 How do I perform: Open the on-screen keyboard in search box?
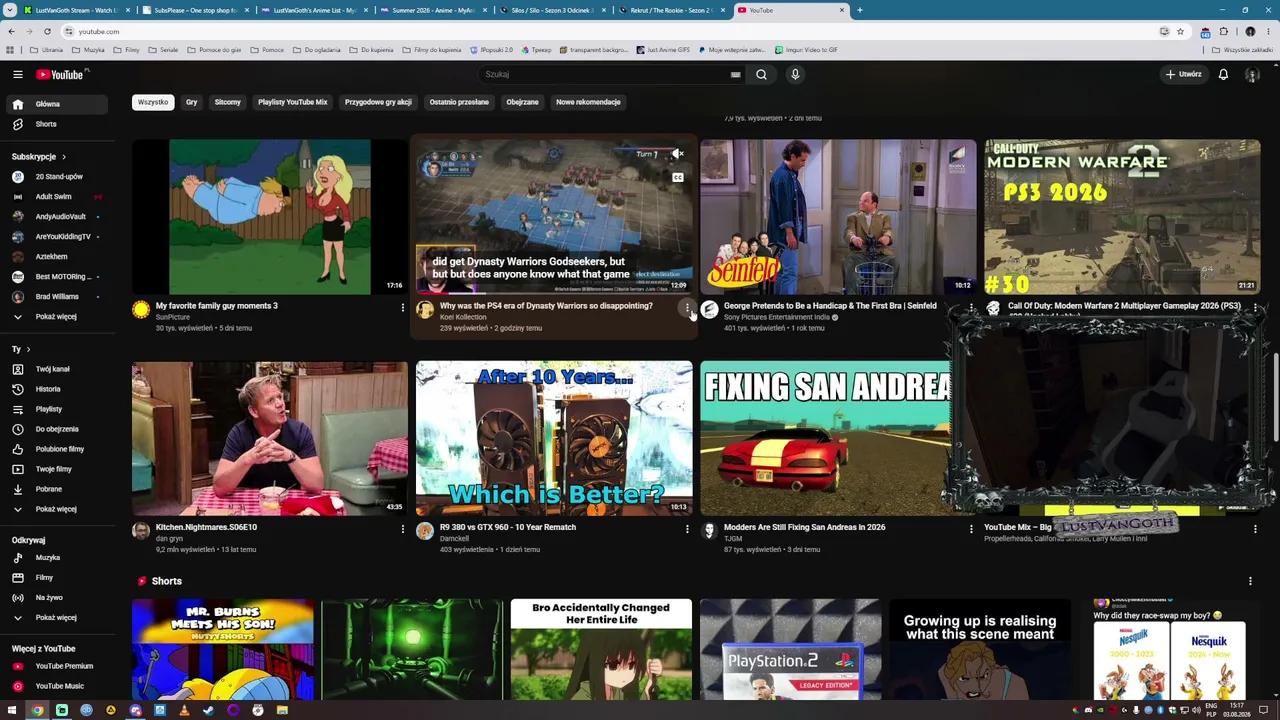coord(735,74)
